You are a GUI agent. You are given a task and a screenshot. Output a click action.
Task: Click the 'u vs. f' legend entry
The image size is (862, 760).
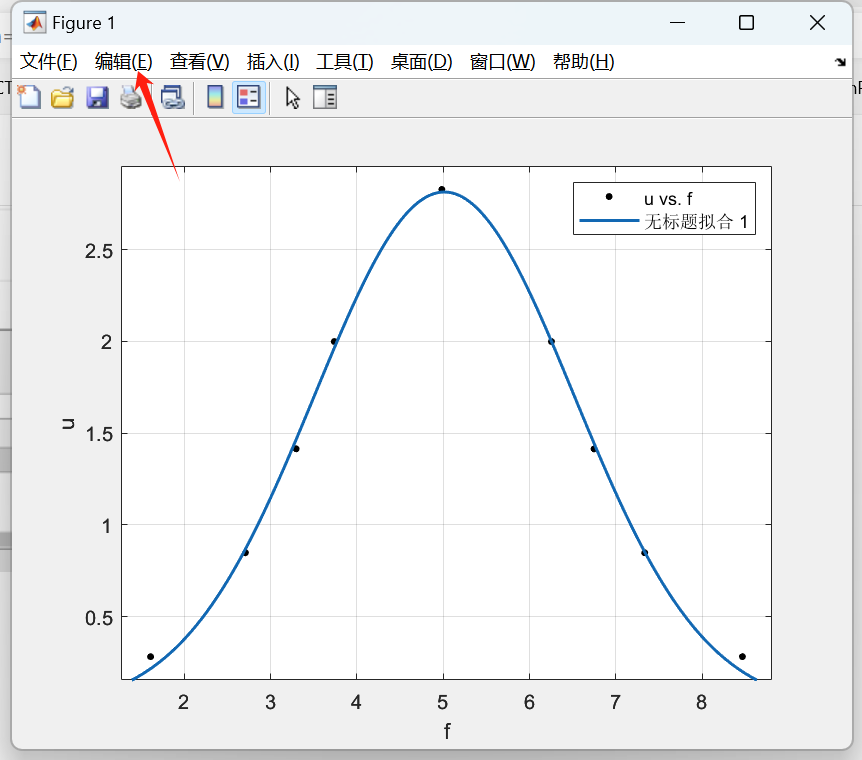click(x=668, y=198)
